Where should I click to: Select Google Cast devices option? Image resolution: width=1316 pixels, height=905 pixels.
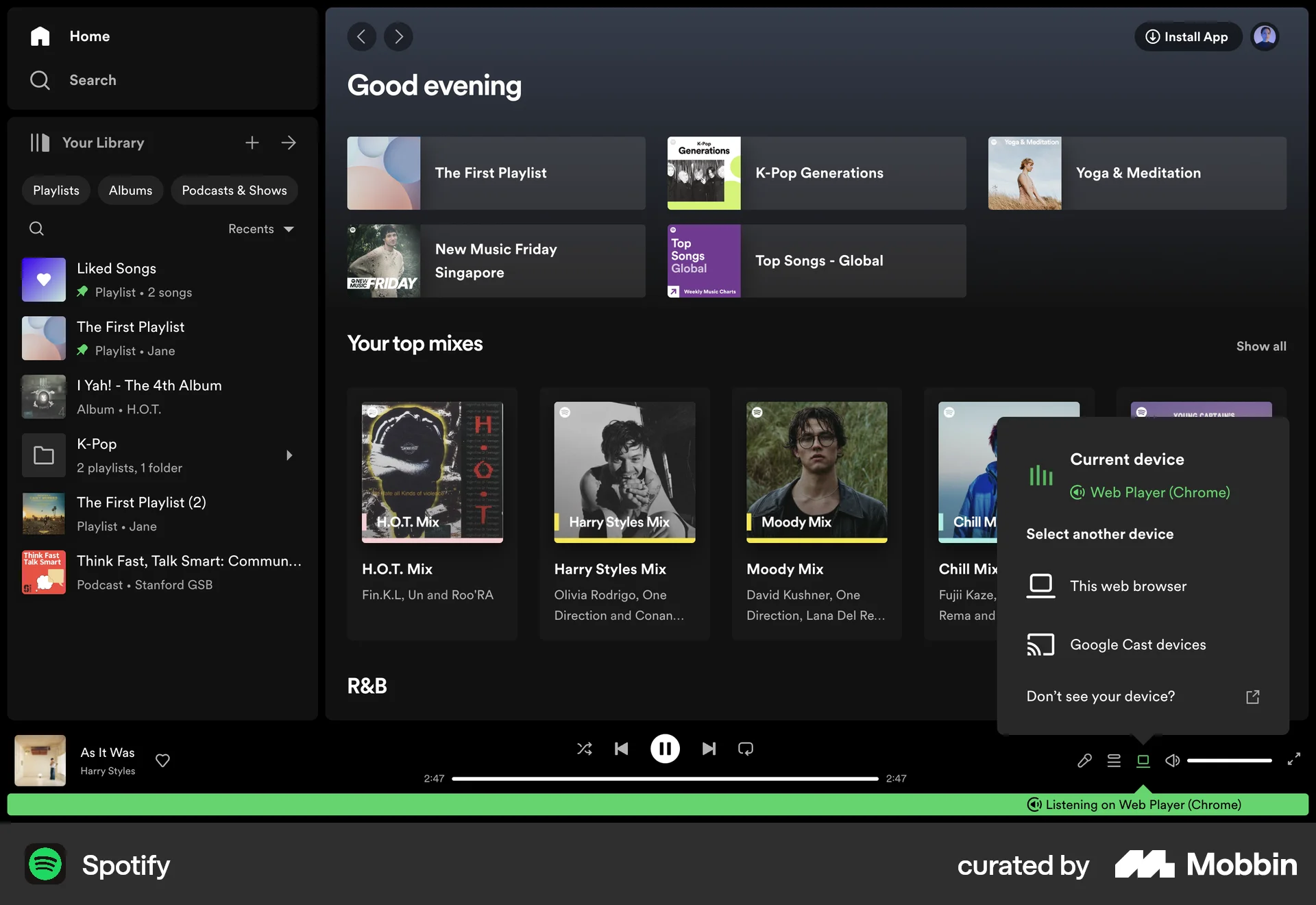pyautogui.click(x=1138, y=644)
